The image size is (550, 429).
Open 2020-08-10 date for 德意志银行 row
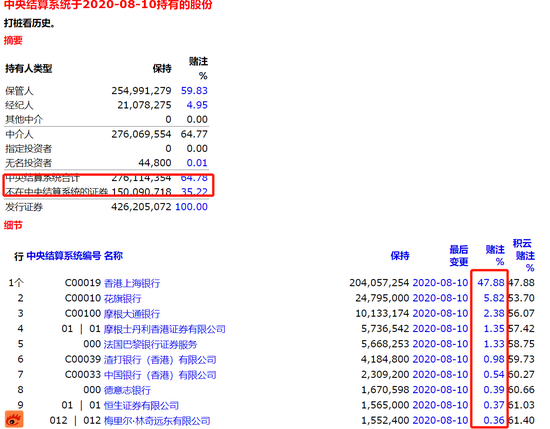(x=440, y=390)
